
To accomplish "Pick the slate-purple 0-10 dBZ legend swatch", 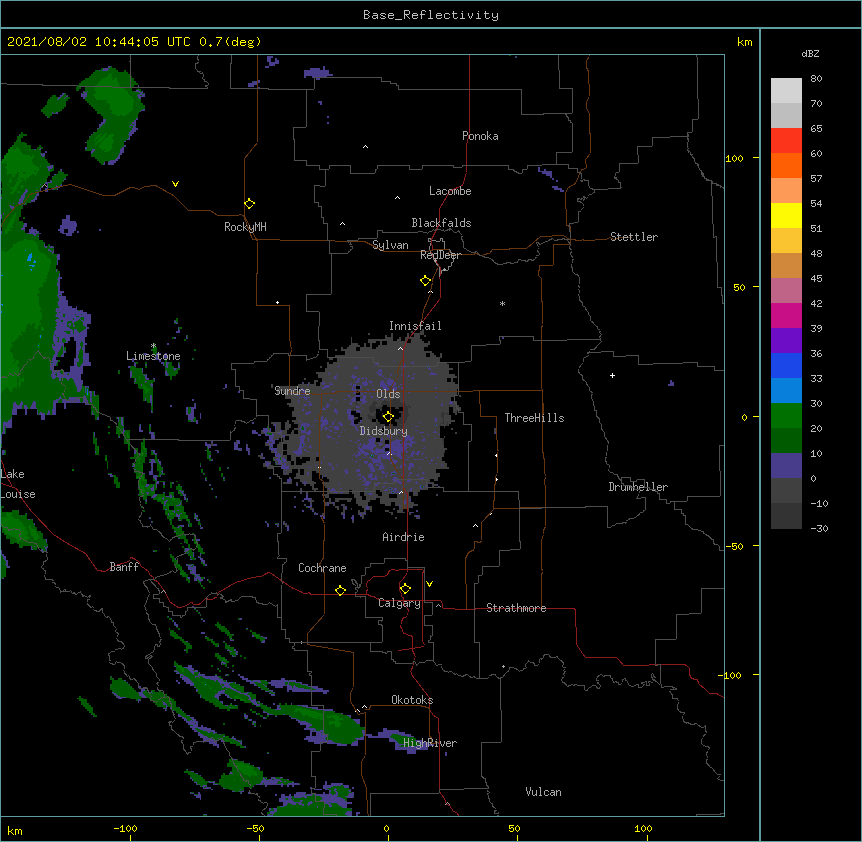I will pos(786,466).
